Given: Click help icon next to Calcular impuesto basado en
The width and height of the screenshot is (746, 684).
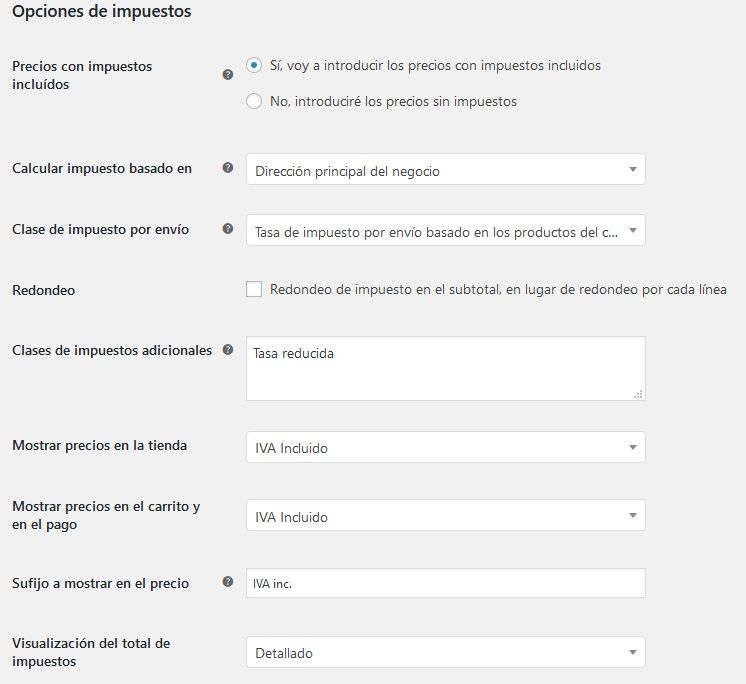Looking at the screenshot, I should (228, 167).
